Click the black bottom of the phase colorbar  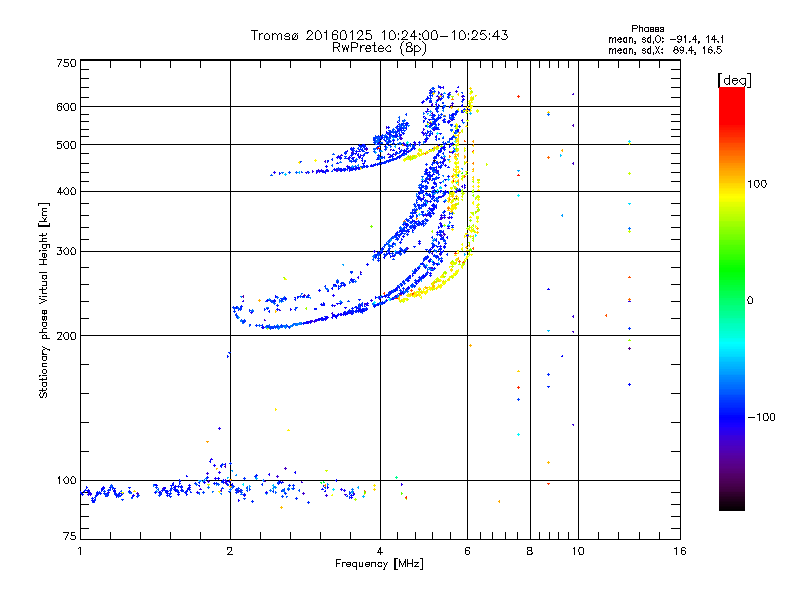732,504
